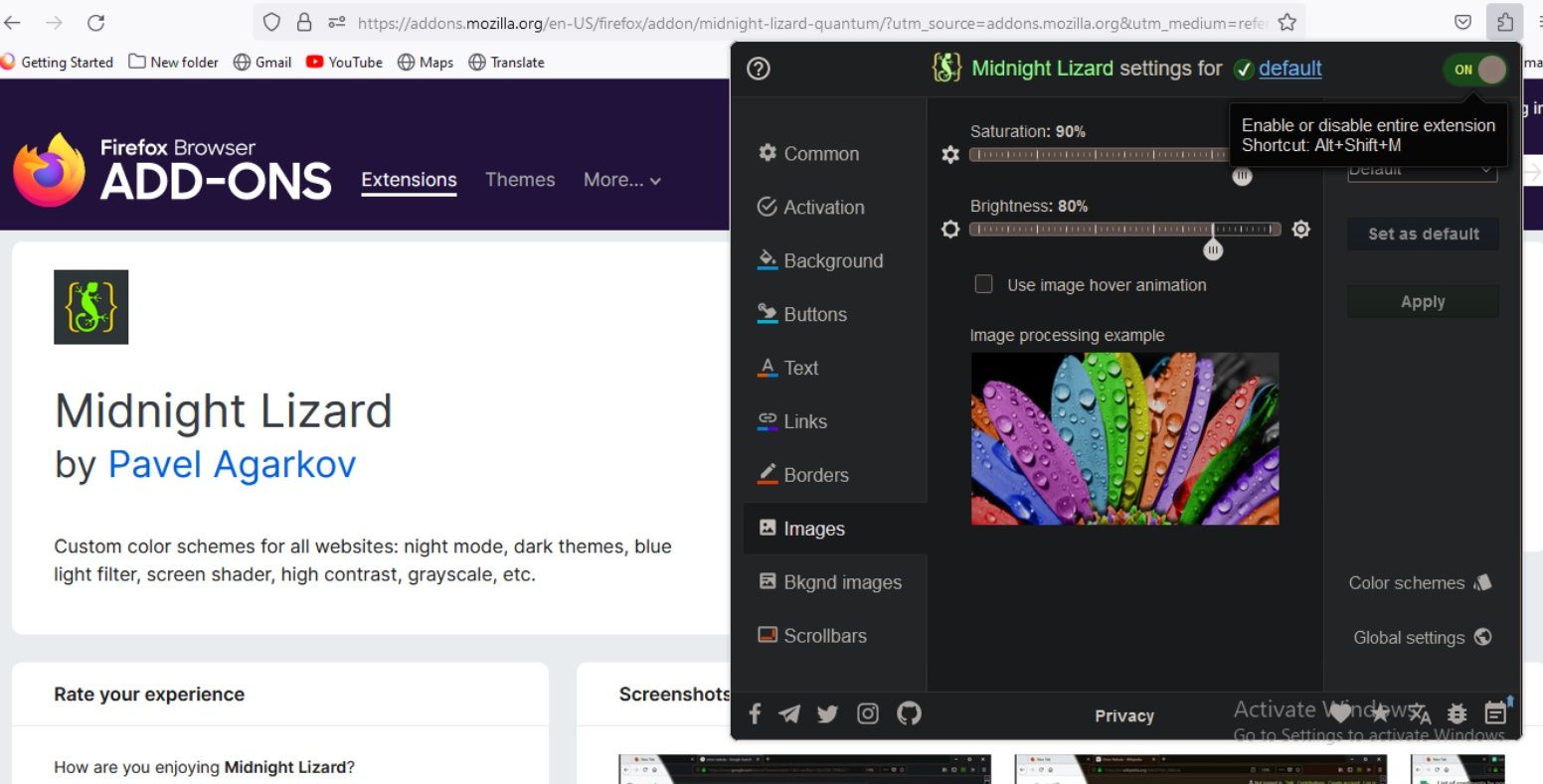Click the Set as default button
Image resolution: width=1543 pixels, height=784 pixels.
click(x=1423, y=234)
